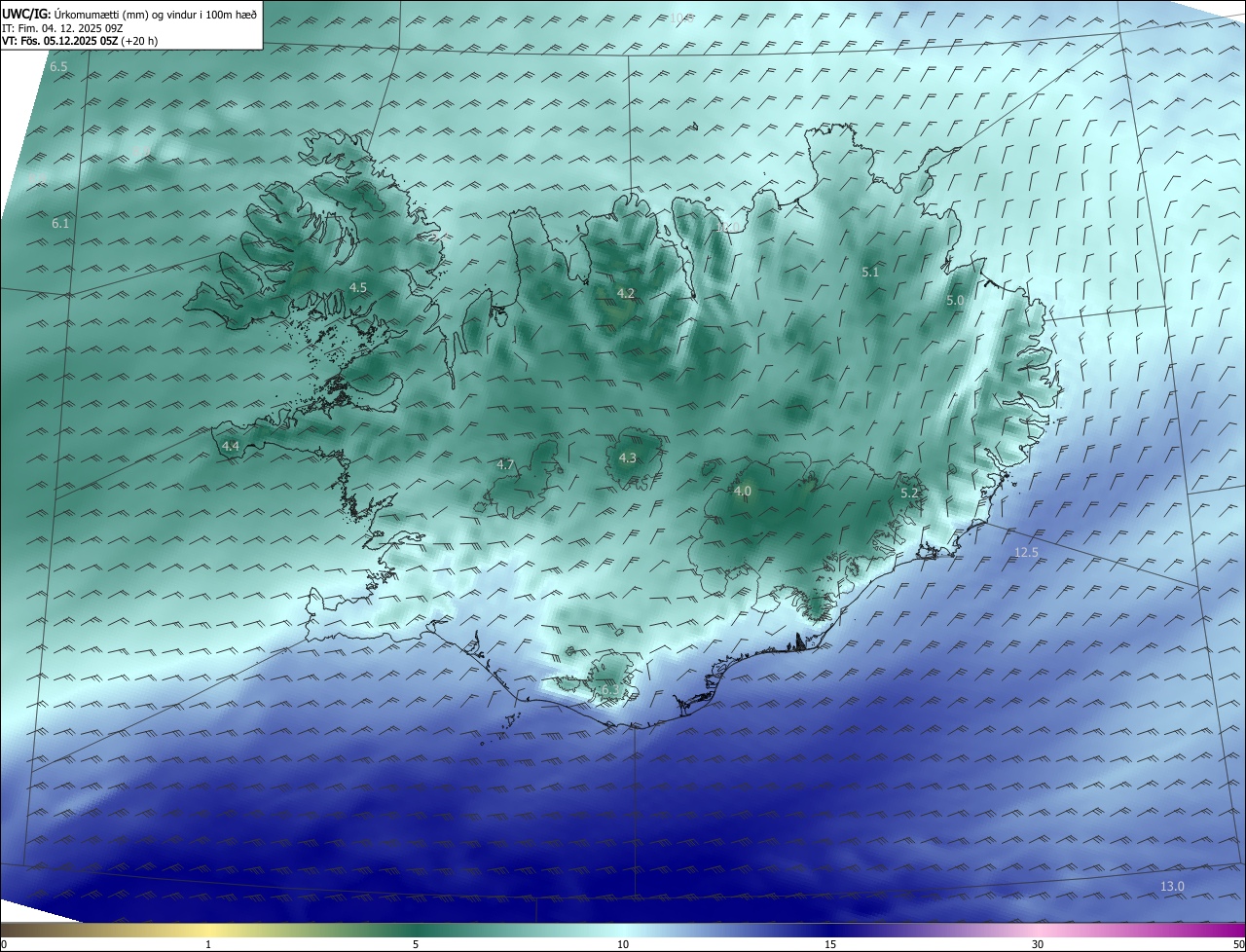Viewport: 1246px width, 952px height.
Task: Click the pale yellow colour above scale tick 1
Action: 208,930
